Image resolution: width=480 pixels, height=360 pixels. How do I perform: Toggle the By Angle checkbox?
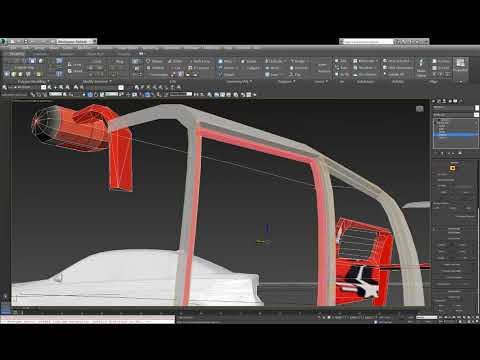(x=435, y=186)
